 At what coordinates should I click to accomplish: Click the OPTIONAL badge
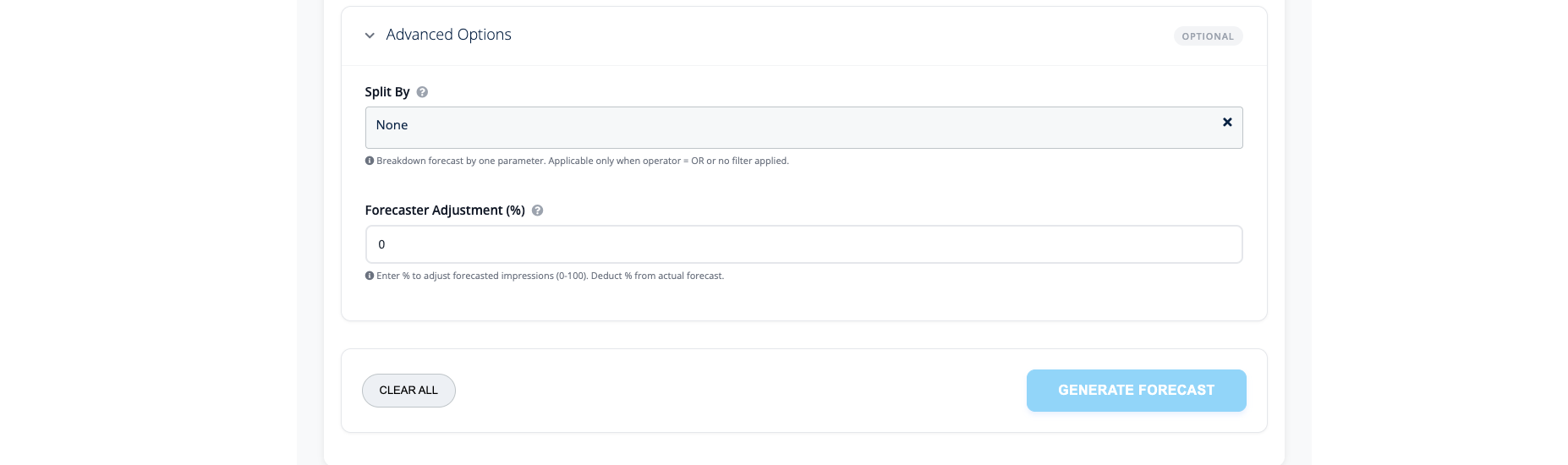1208,36
